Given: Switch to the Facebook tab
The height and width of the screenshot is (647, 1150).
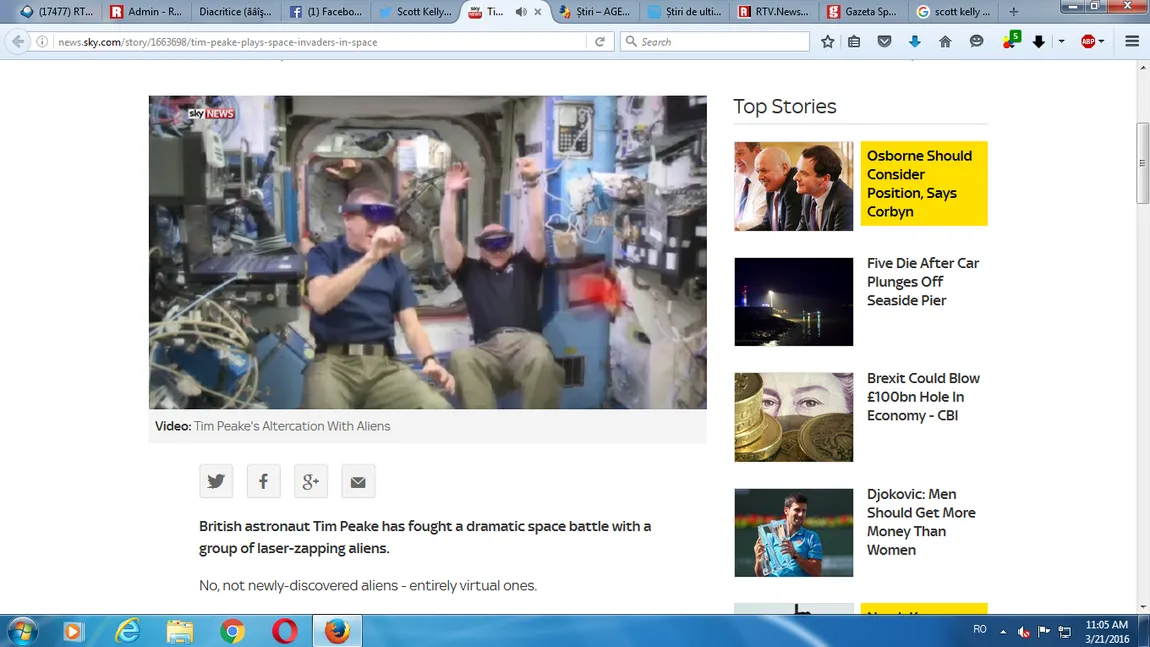Looking at the screenshot, I should coord(325,12).
